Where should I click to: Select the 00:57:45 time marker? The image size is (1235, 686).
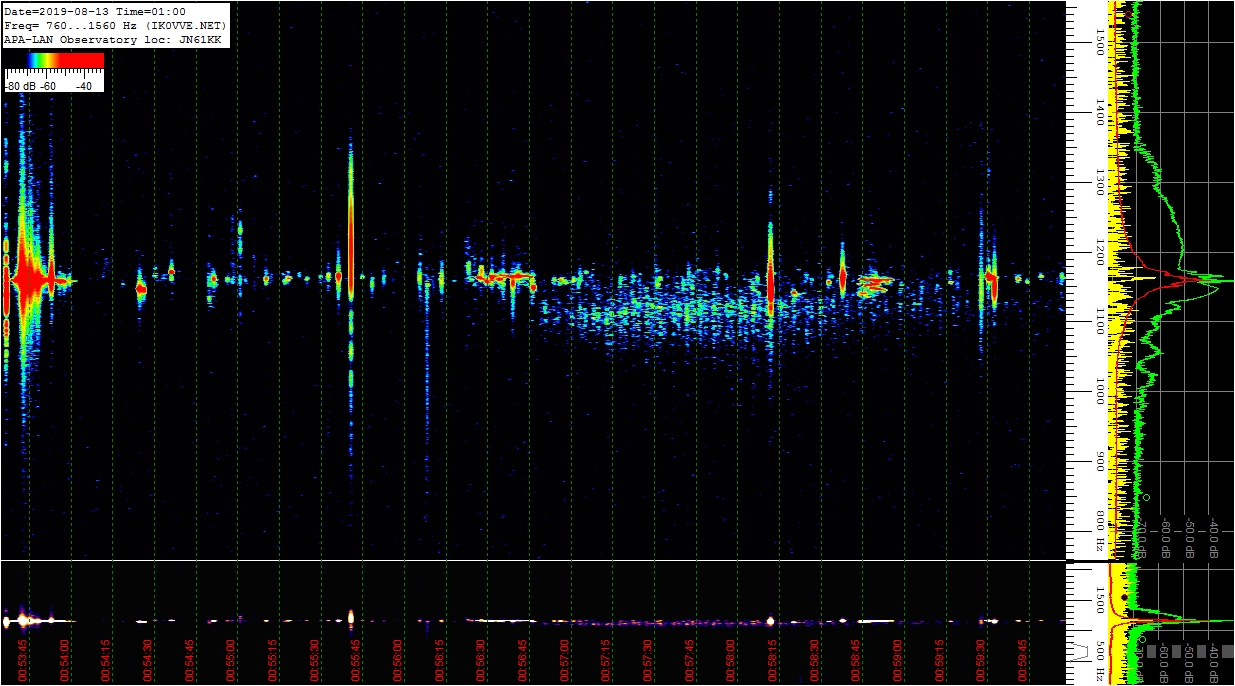[690, 660]
